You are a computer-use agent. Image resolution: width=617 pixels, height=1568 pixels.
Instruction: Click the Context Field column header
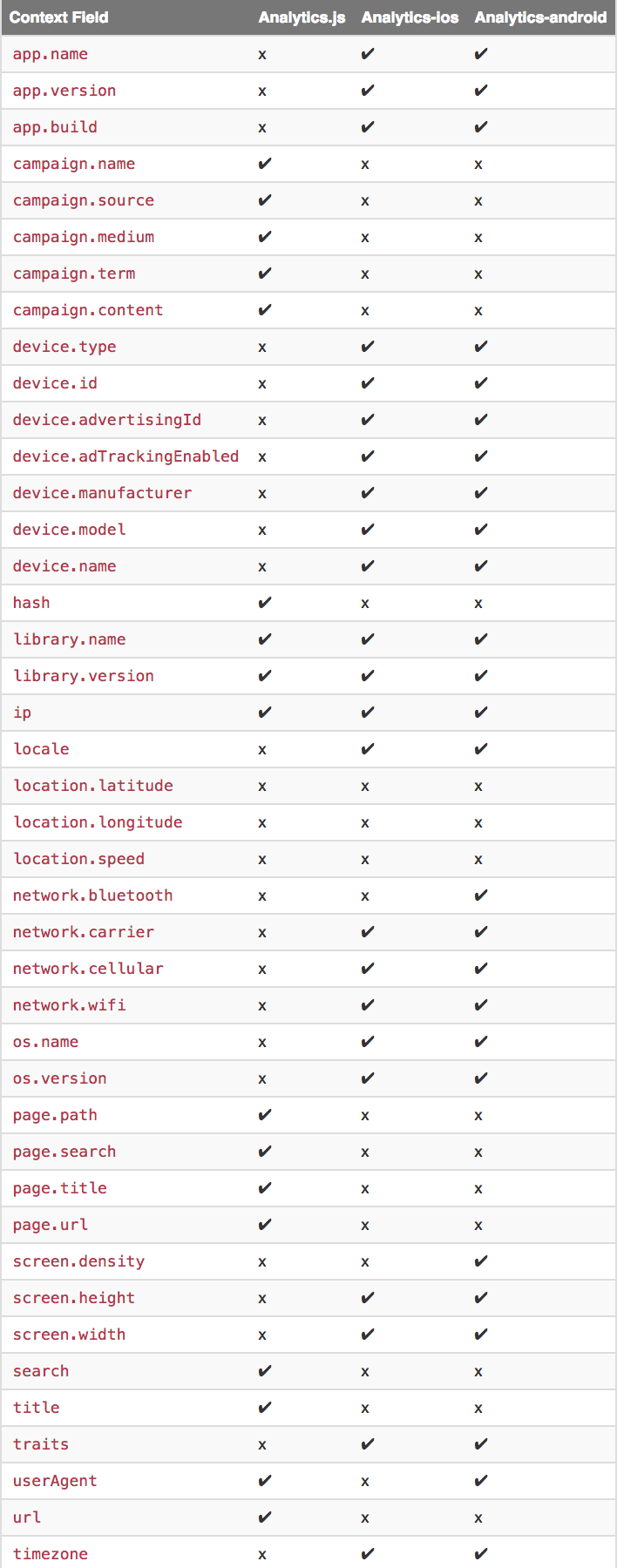pos(58,17)
